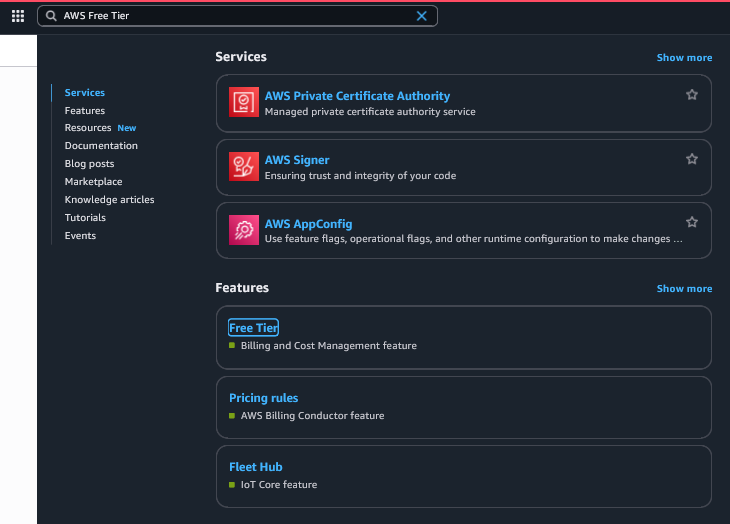Viewport: 730px width, 524px height.
Task: Open the Fleet Hub feature link
Action: (256, 467)
